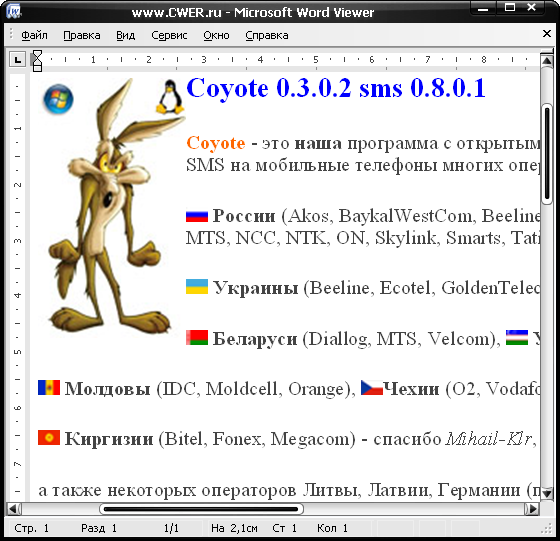Viewport: 560px width, 541px height.
Task: Click the coyote cartoon picture
Action: coord(116,205)
